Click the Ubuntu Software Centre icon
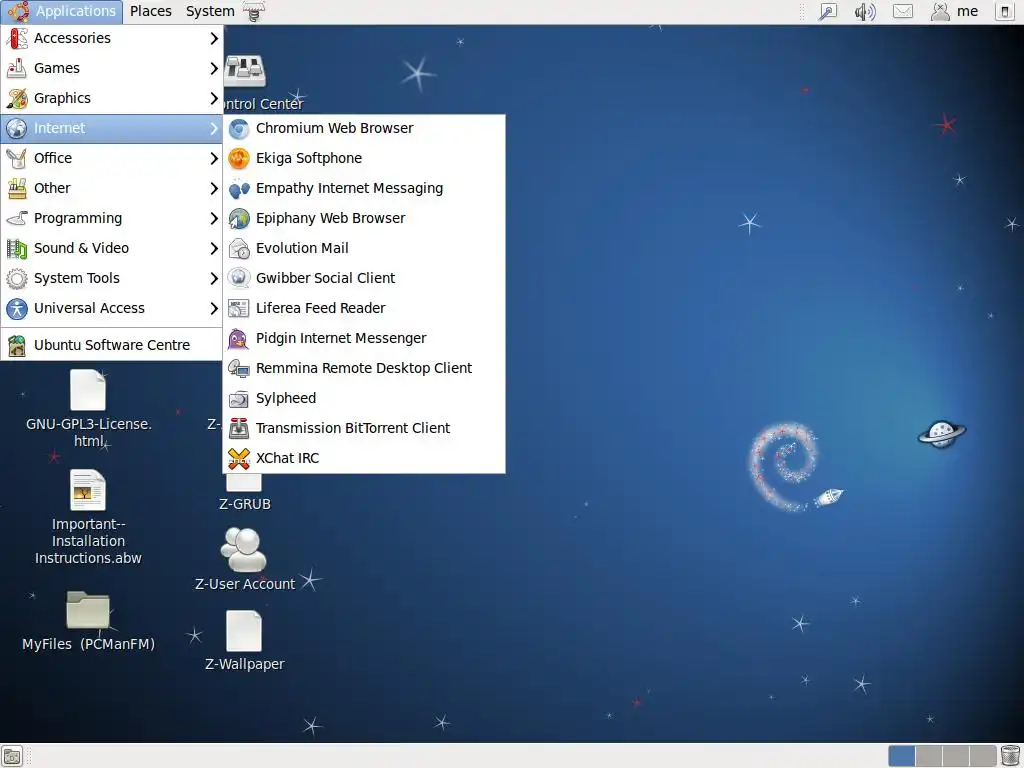The image size is (1024, 768). (x=17, y=345)
